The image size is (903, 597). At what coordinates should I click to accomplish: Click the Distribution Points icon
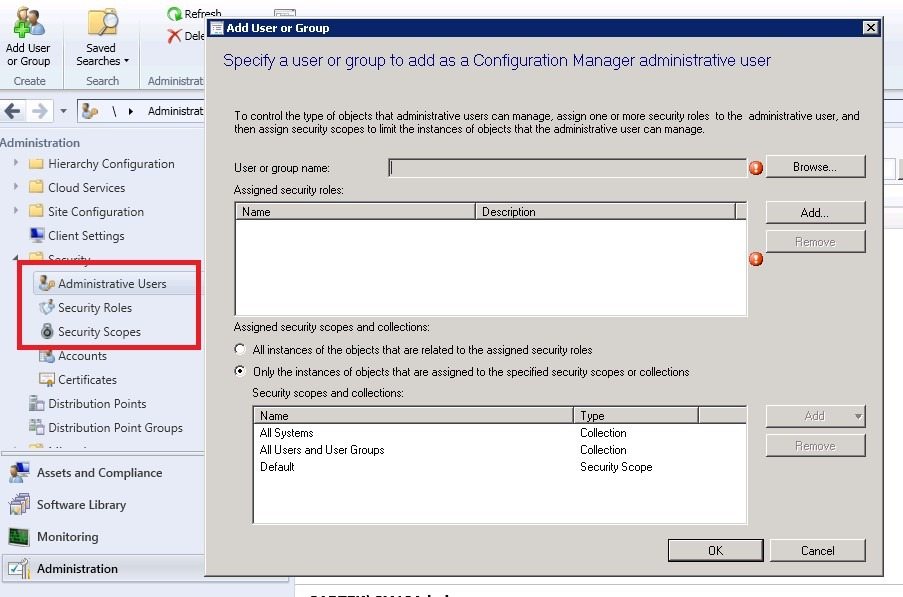(36, 403)
